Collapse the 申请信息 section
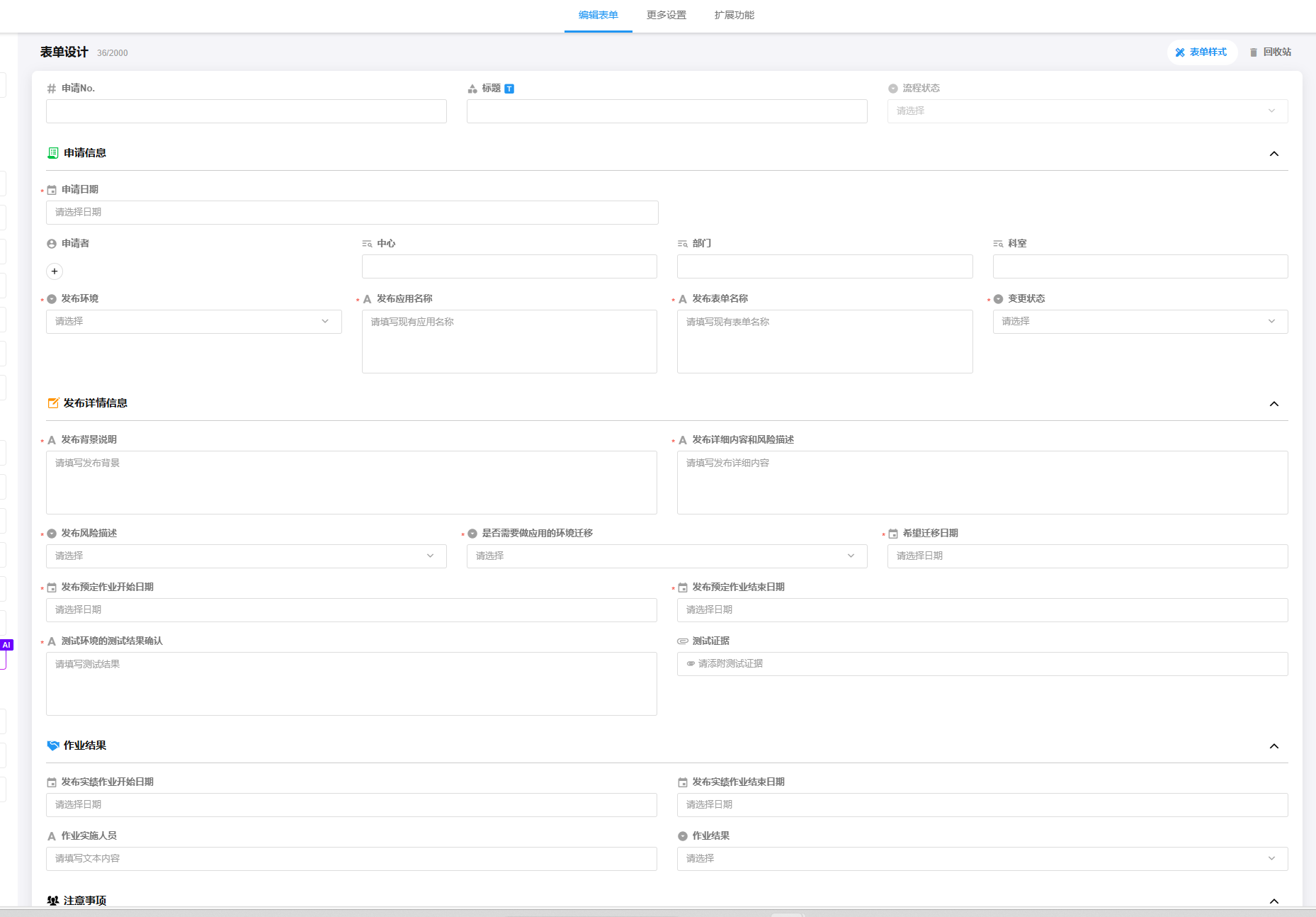 [1274, 154]
